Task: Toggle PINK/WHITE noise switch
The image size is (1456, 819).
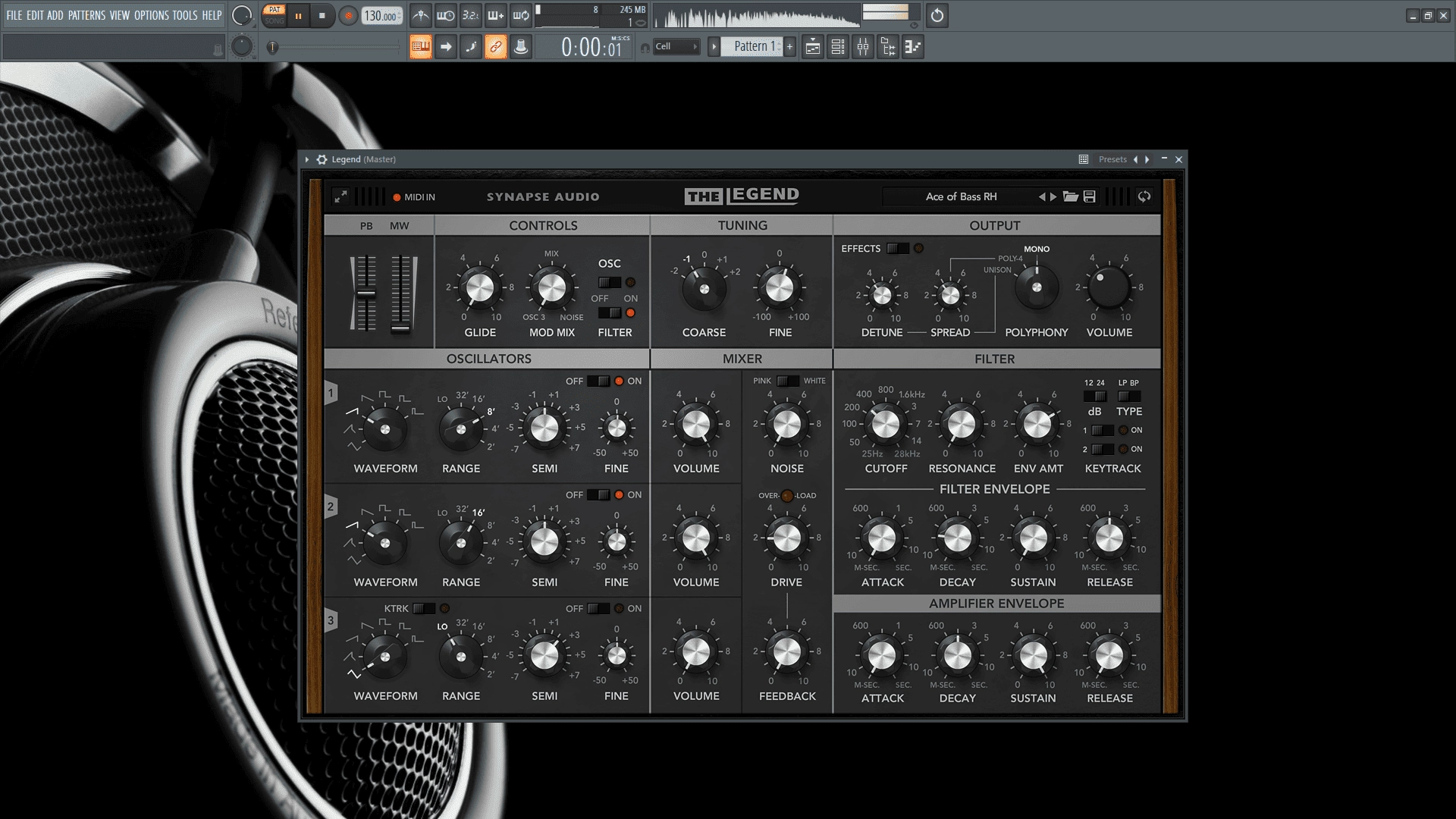Action: tap(788, 381)
